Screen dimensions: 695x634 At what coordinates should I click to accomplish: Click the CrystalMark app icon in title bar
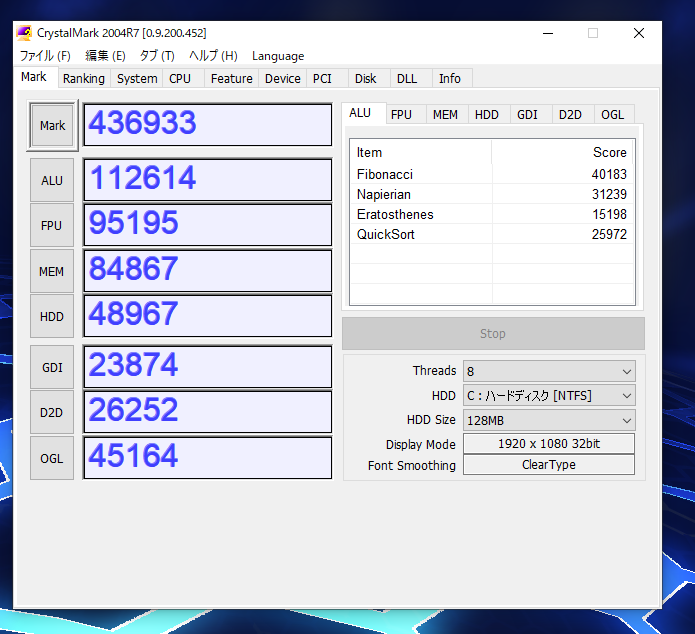click(x=24, y=33)
